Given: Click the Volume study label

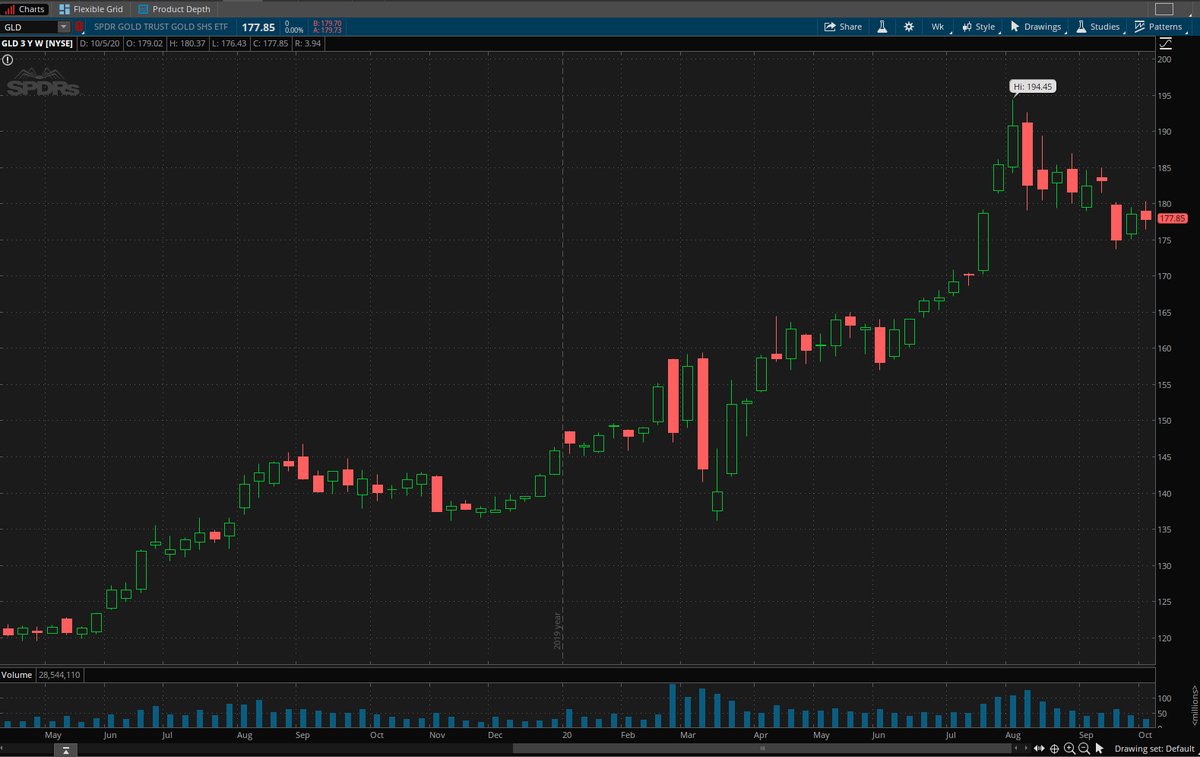Looking at the screenshot, I should (17, 675).
